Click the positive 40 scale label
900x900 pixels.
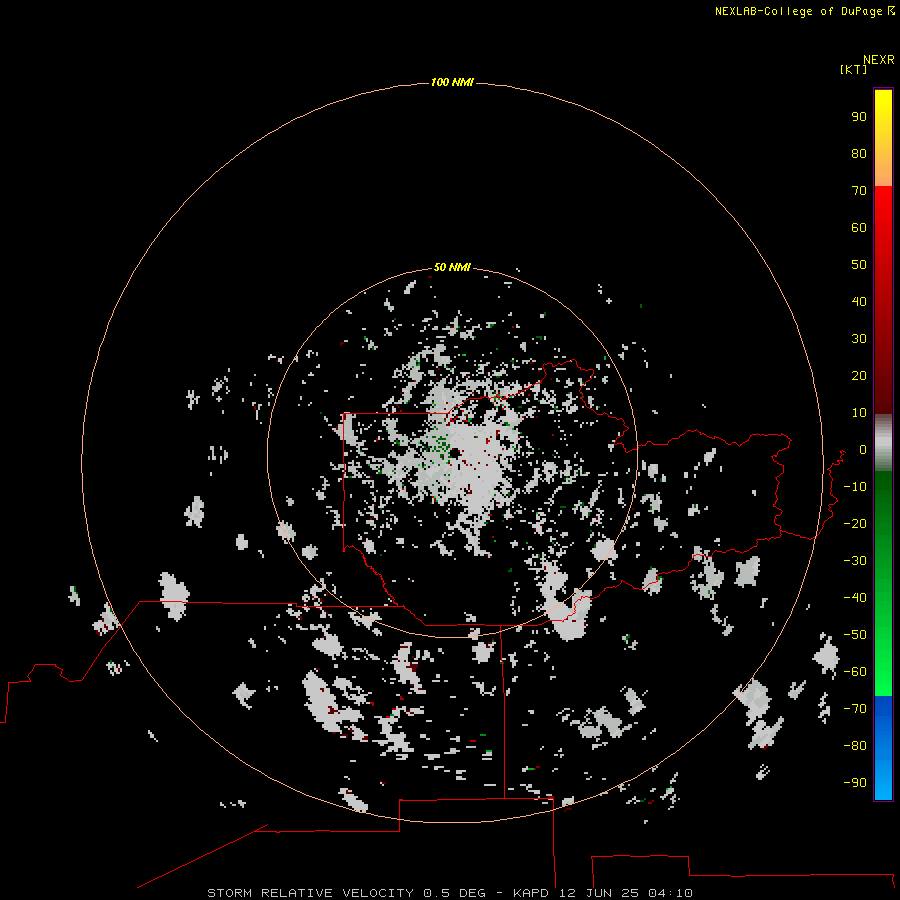(x=859, y=301)
